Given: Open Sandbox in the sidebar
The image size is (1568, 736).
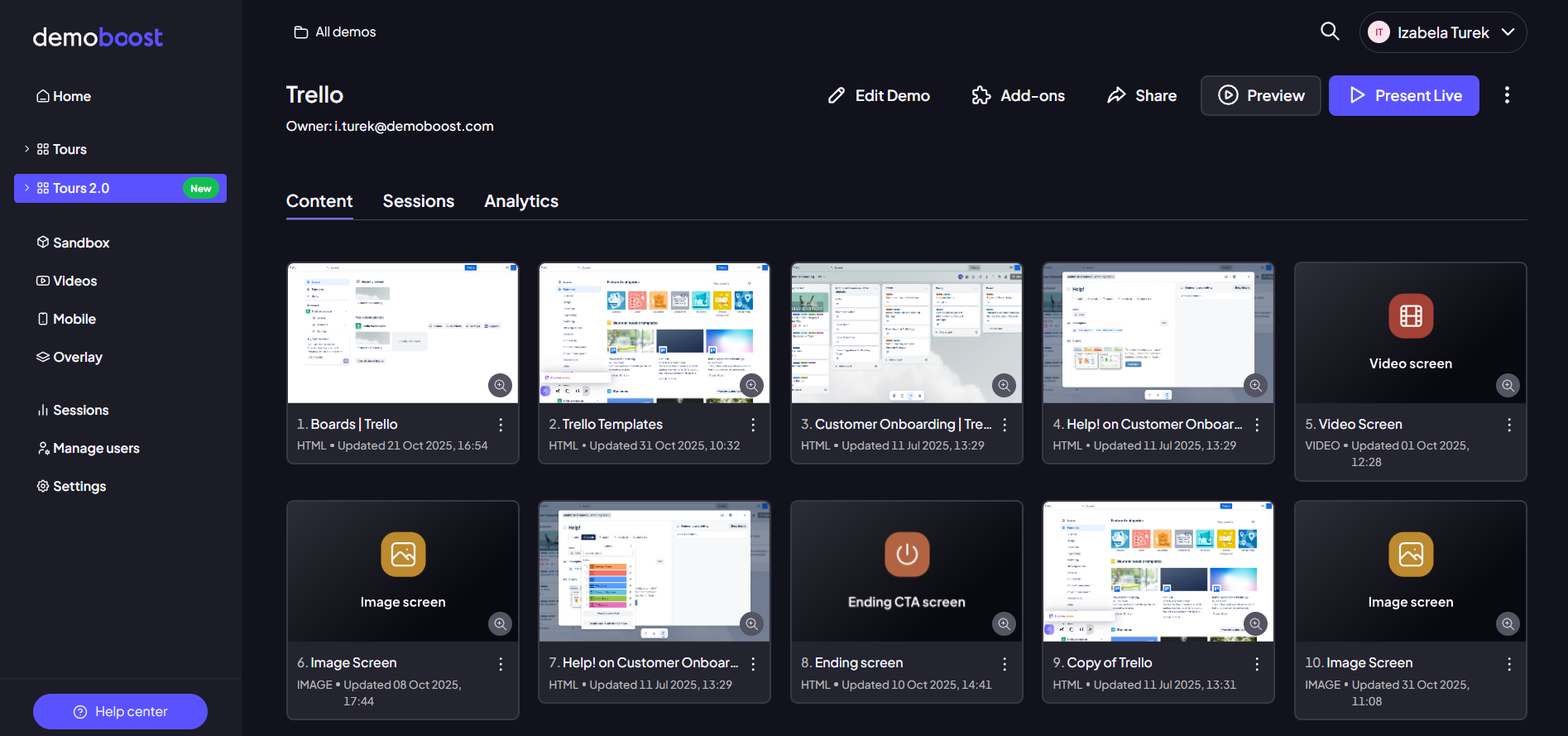Looking at the screenshot, I should coord(73,243).
